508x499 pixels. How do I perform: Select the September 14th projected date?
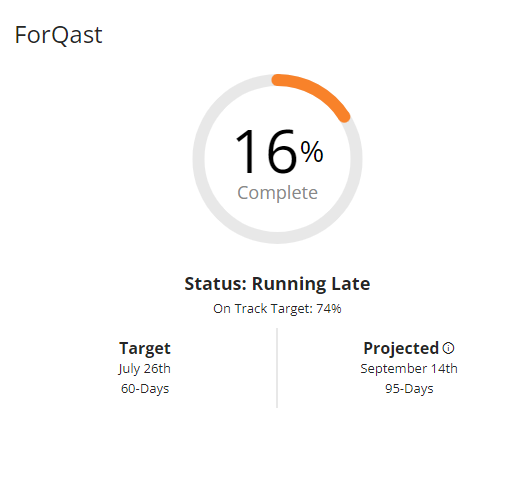[409, 369]
